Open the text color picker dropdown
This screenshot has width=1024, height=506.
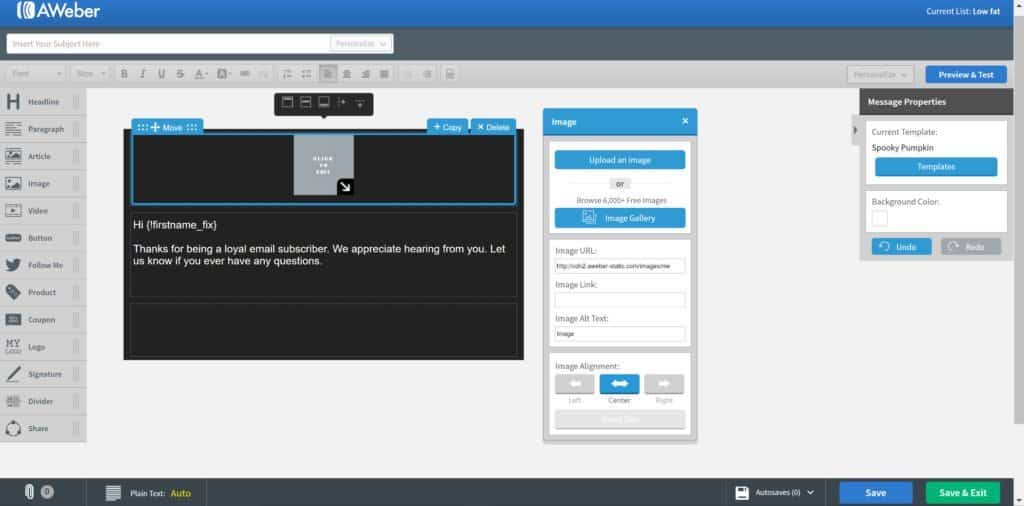tap(200, 74)
